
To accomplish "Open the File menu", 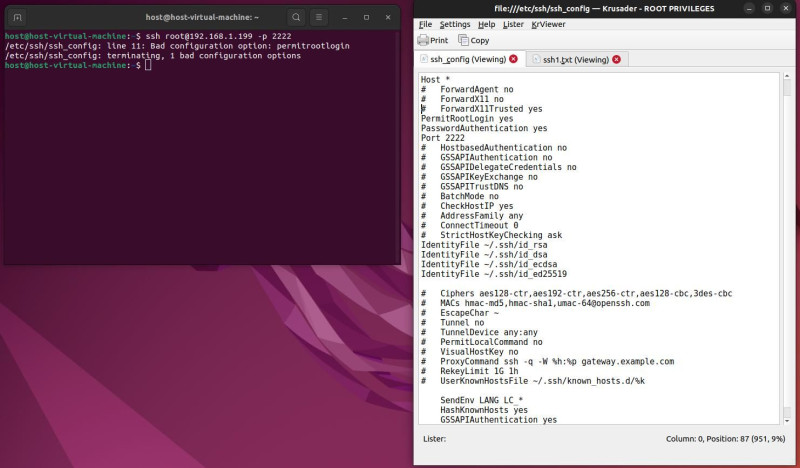I will 425,24.
